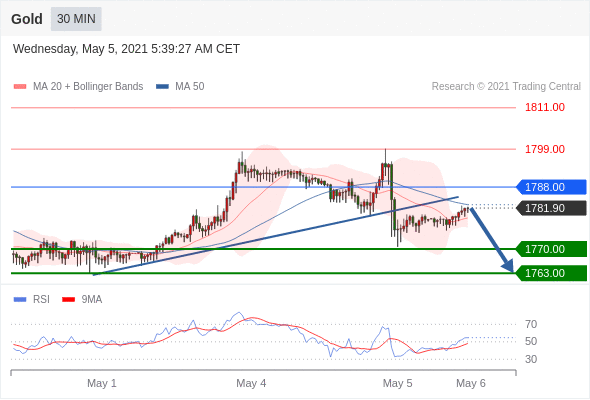Screen dimensions: 590x400
Task: Select the chart timestamp 'Wednesday, May 5, 2021 5:39:27 AM CET'
Action: (x=126, y=49)
